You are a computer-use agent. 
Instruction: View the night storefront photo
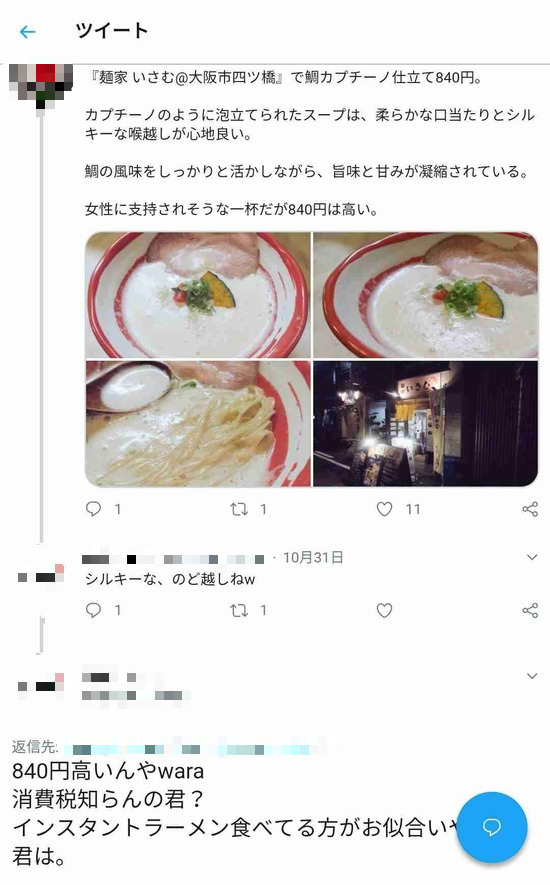425,423
